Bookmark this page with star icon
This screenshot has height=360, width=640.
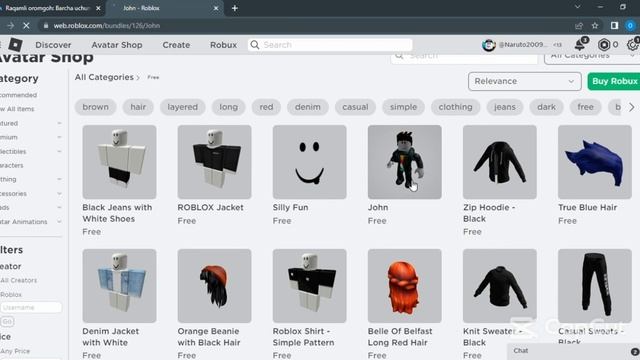click(x=595, y=26)
